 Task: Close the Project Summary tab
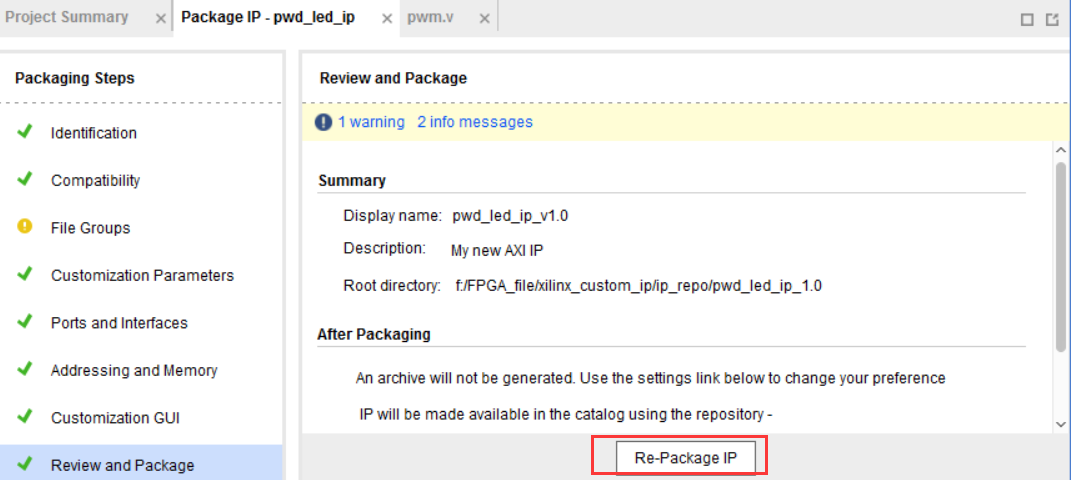161,19
